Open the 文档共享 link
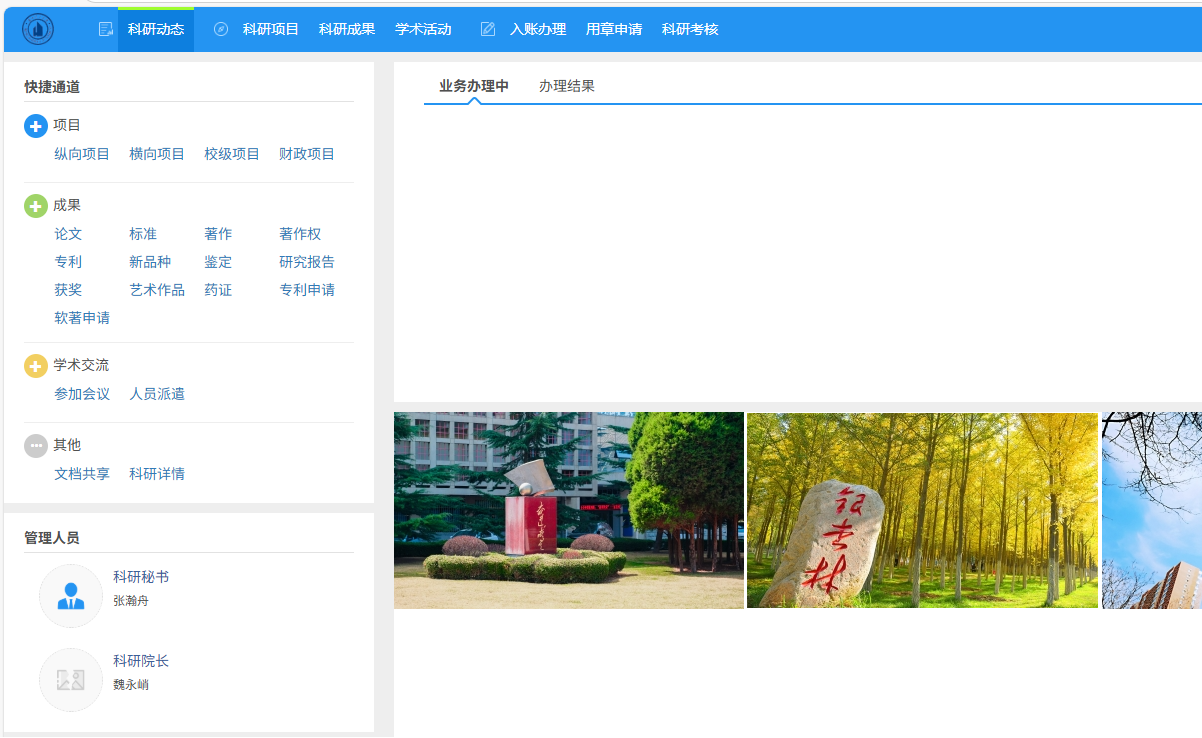 pos(82,474)
